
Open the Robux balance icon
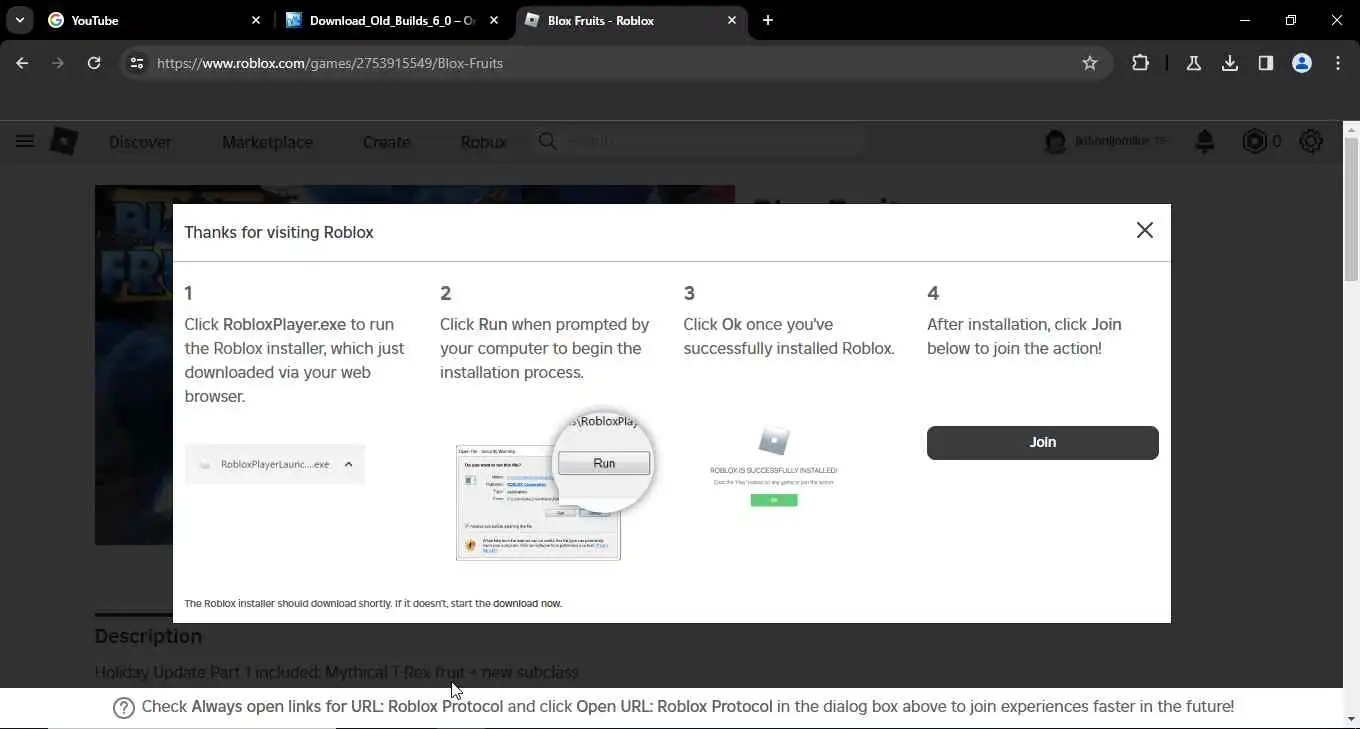[x=1254, y=142]
